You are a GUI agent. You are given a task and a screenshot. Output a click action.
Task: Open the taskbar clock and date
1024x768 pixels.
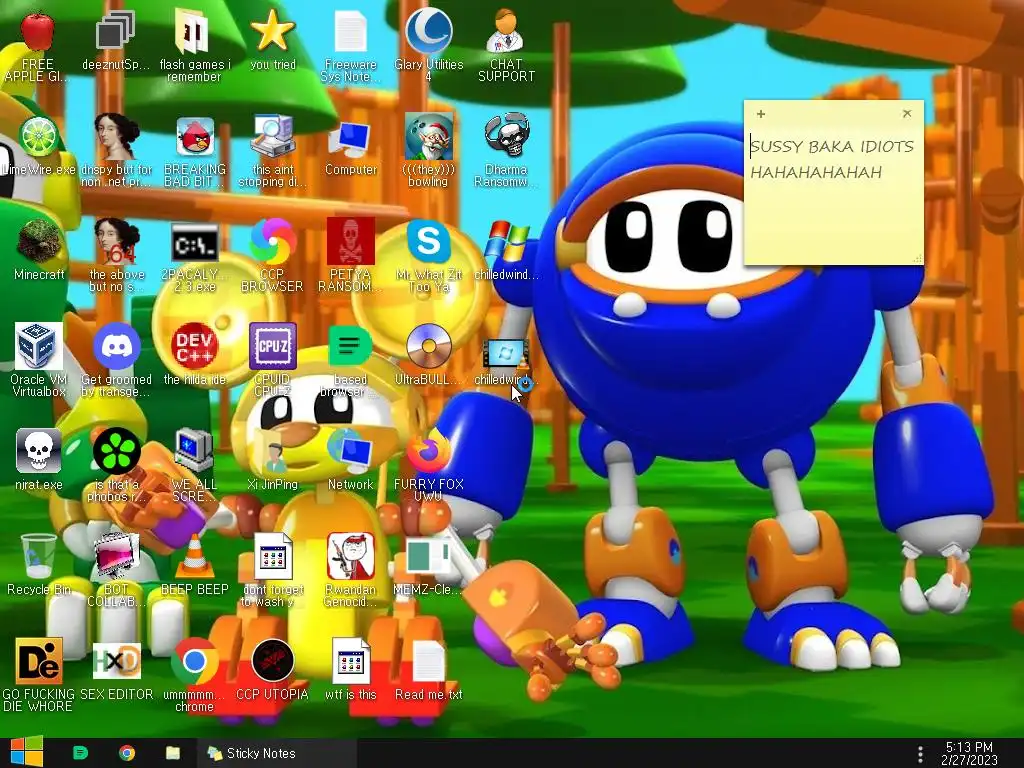click(x=969, y=753)
